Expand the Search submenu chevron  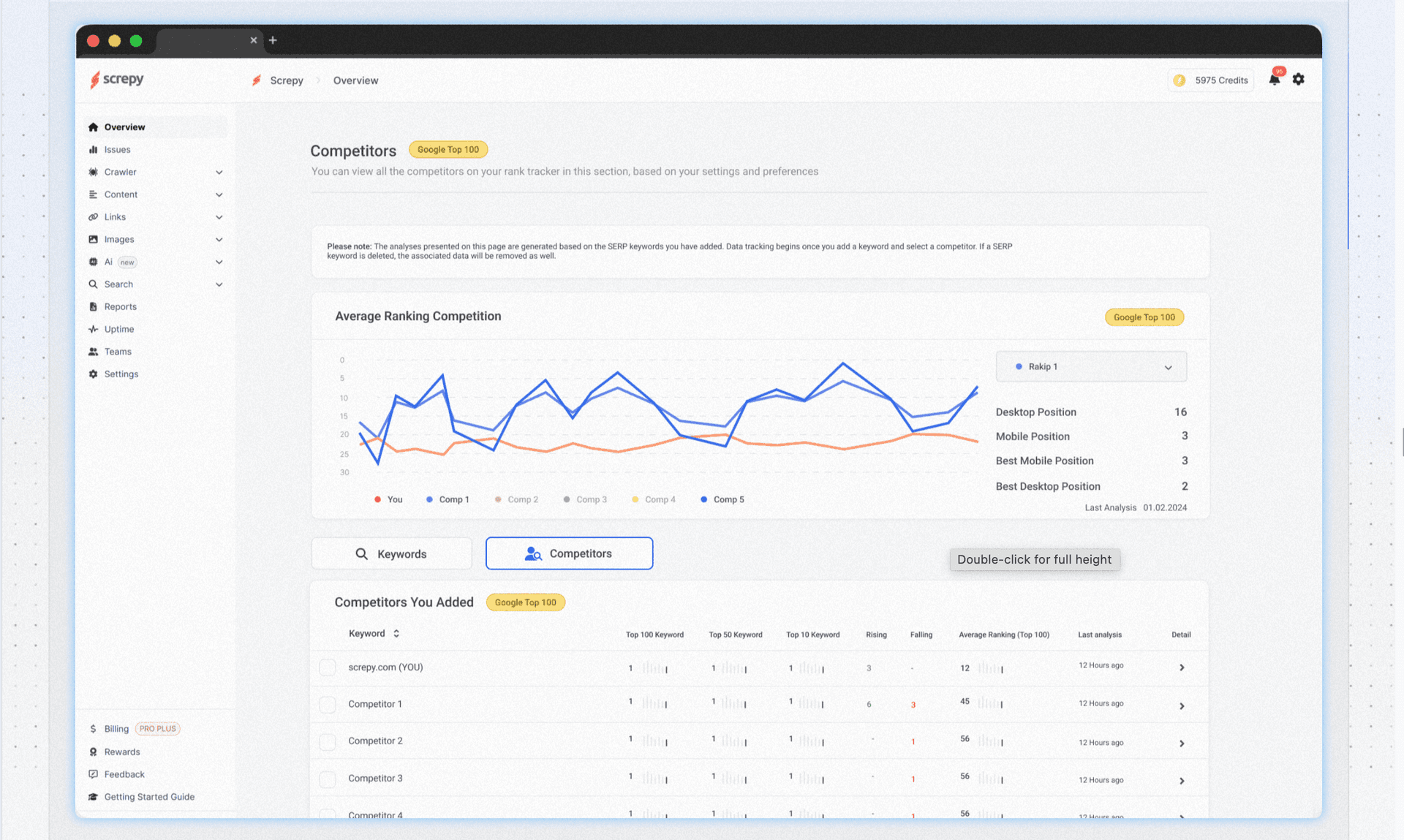[x=219, y=284]
